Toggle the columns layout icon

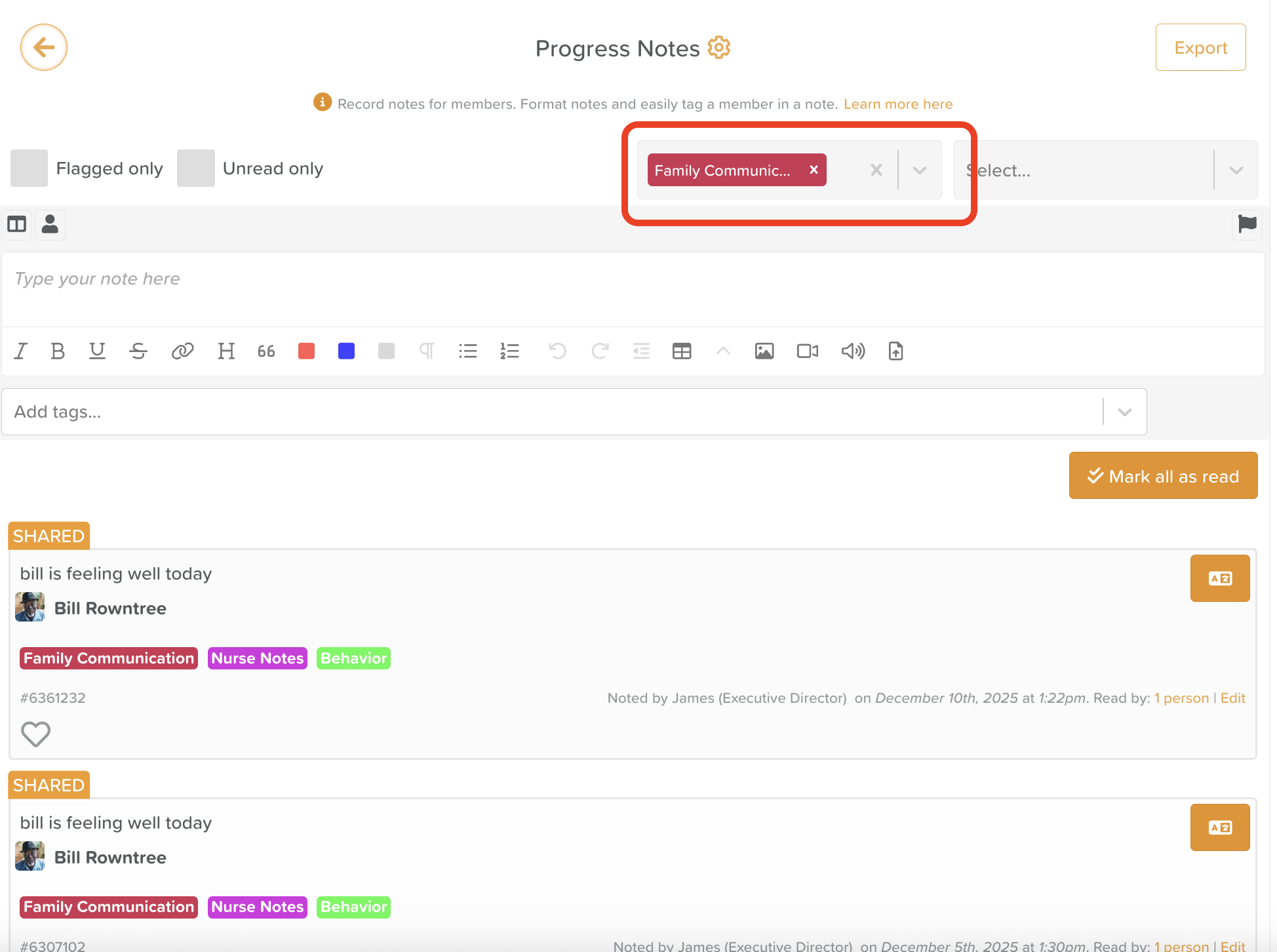(16, 224)
